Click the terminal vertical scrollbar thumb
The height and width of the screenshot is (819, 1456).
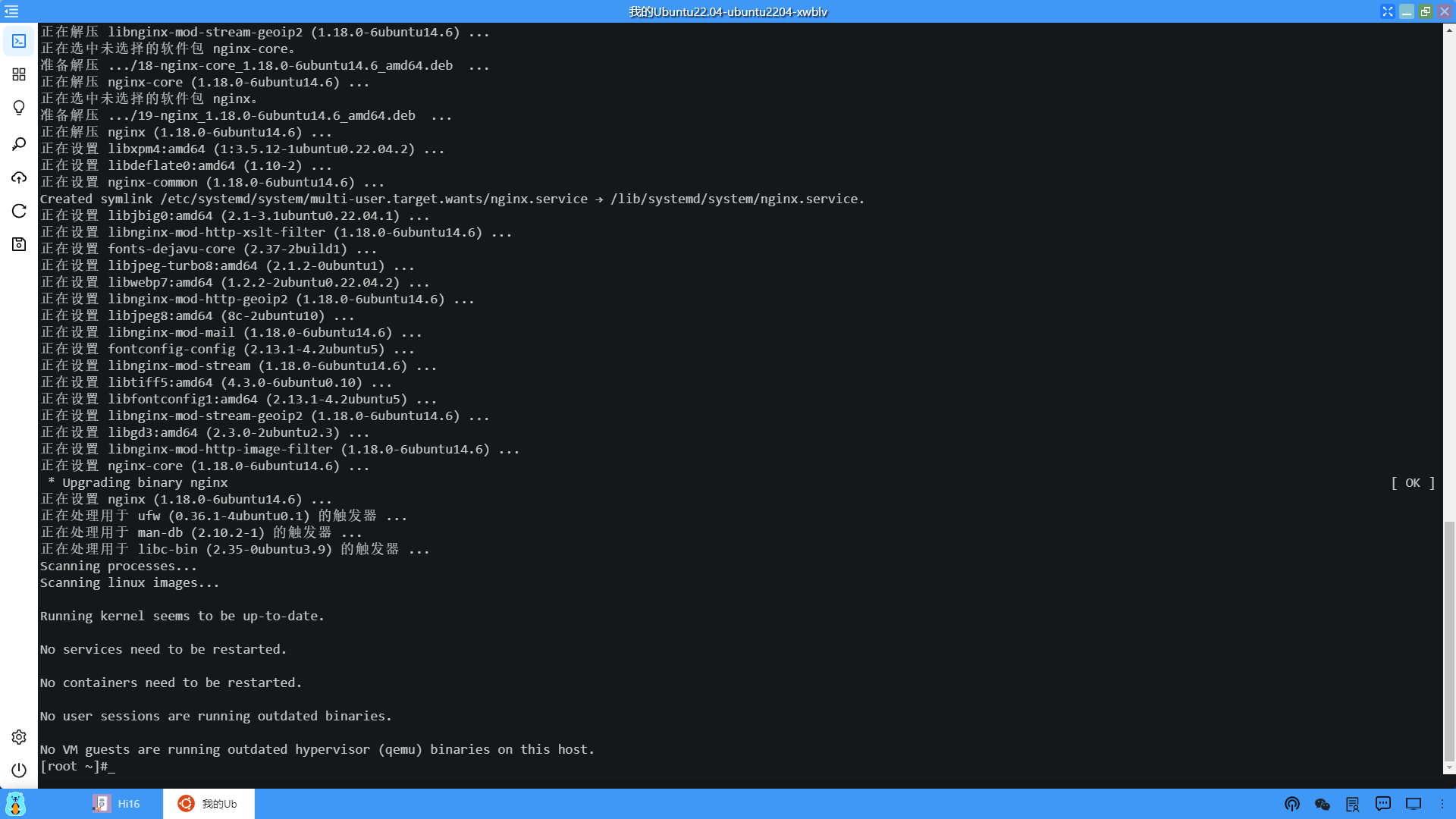pos(1449,641)
